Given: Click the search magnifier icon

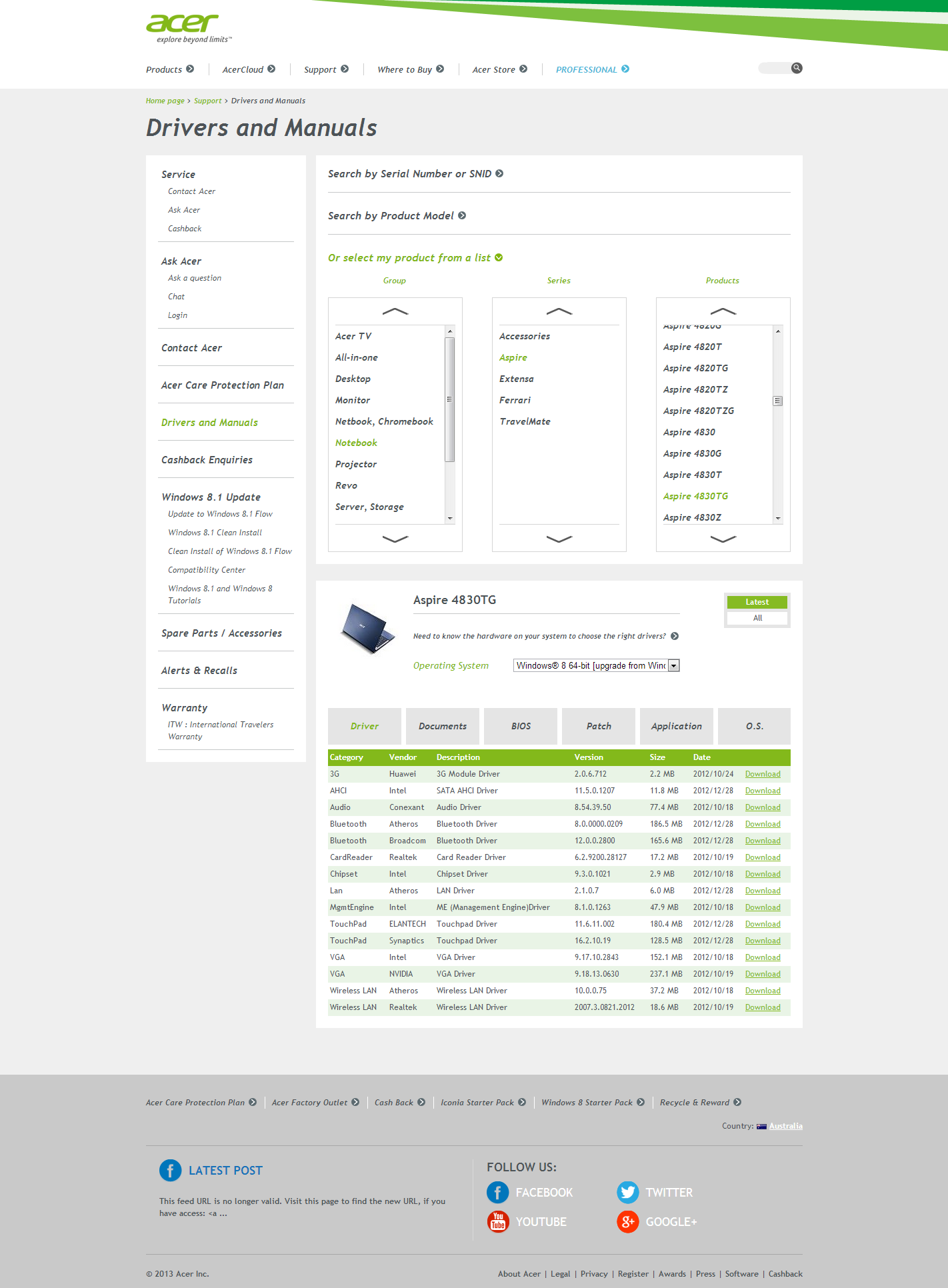Looking at the screenshot, I should (797, 68).
